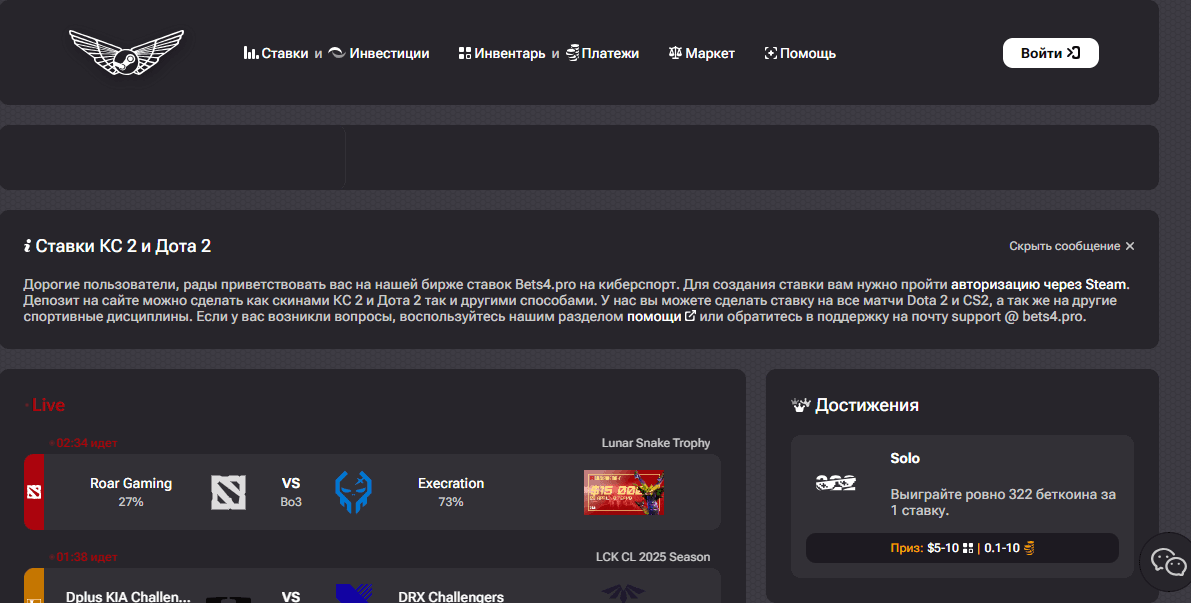
Task: Click the blue Execration team logo
Action: (353, 492)
